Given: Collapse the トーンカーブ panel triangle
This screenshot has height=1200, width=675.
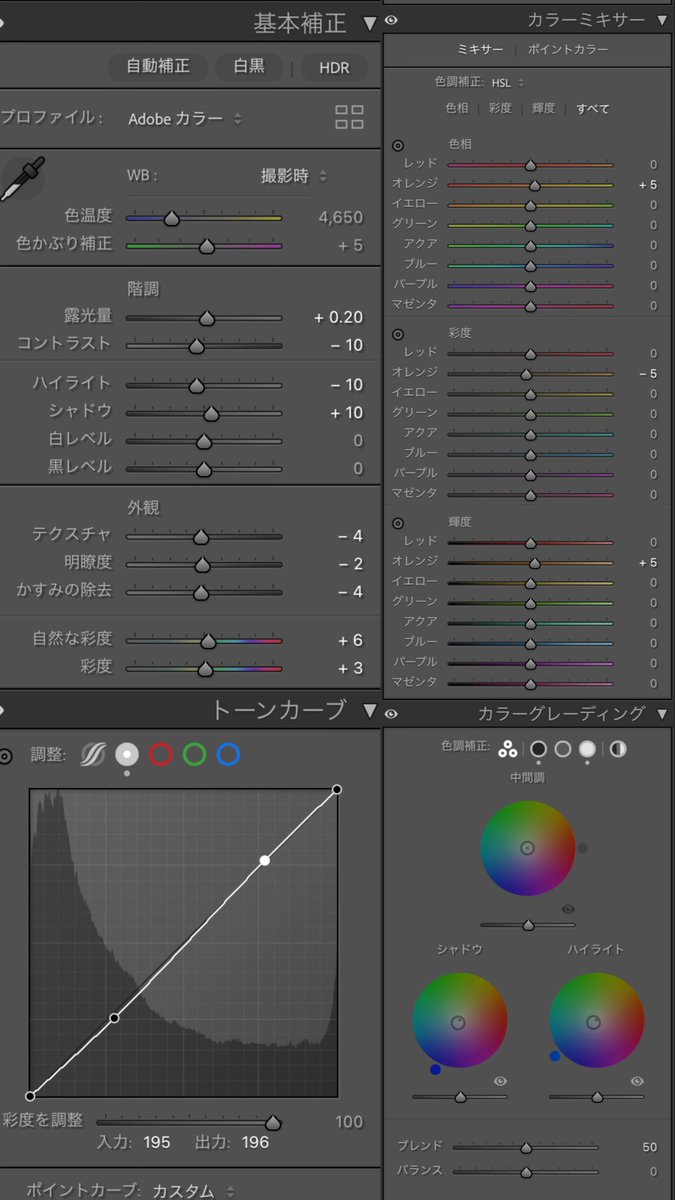Looking at the screenshot, I should pos(370,711).
